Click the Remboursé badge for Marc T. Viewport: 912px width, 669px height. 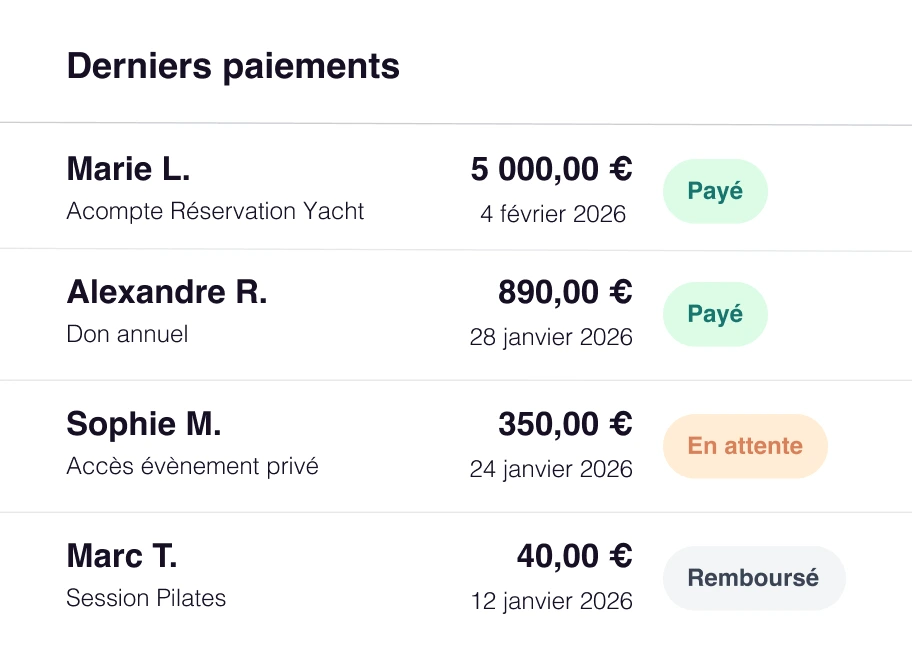pos(753,578)
